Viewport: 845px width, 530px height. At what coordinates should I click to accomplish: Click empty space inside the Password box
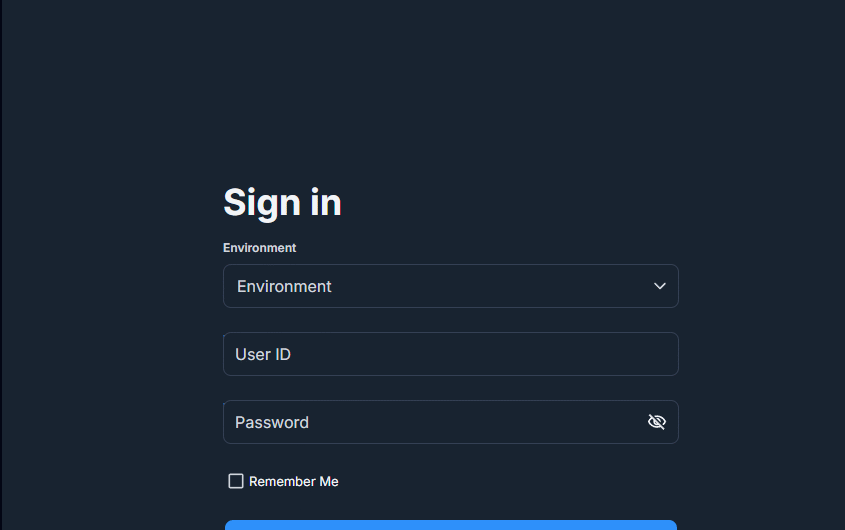474,422
